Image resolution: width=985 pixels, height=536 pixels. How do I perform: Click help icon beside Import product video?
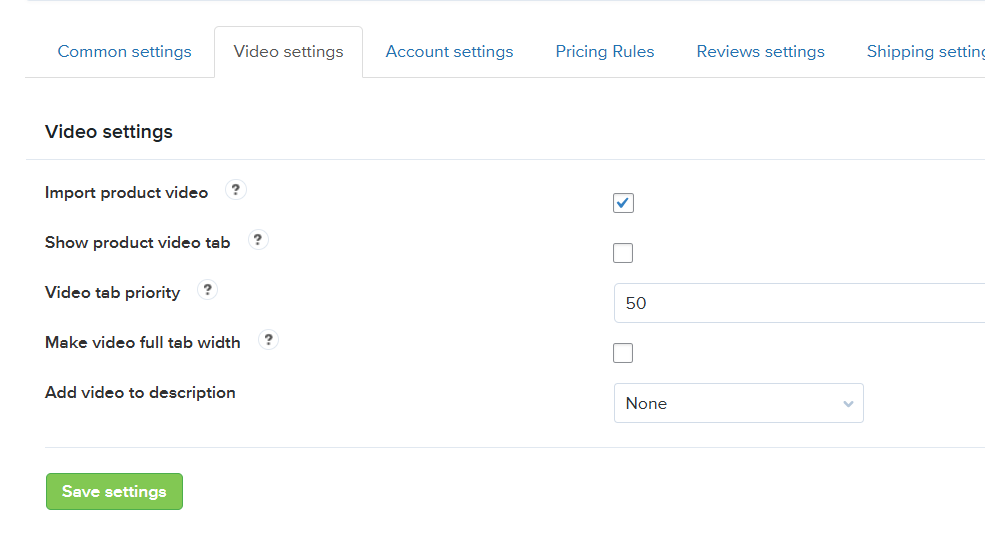236,191
